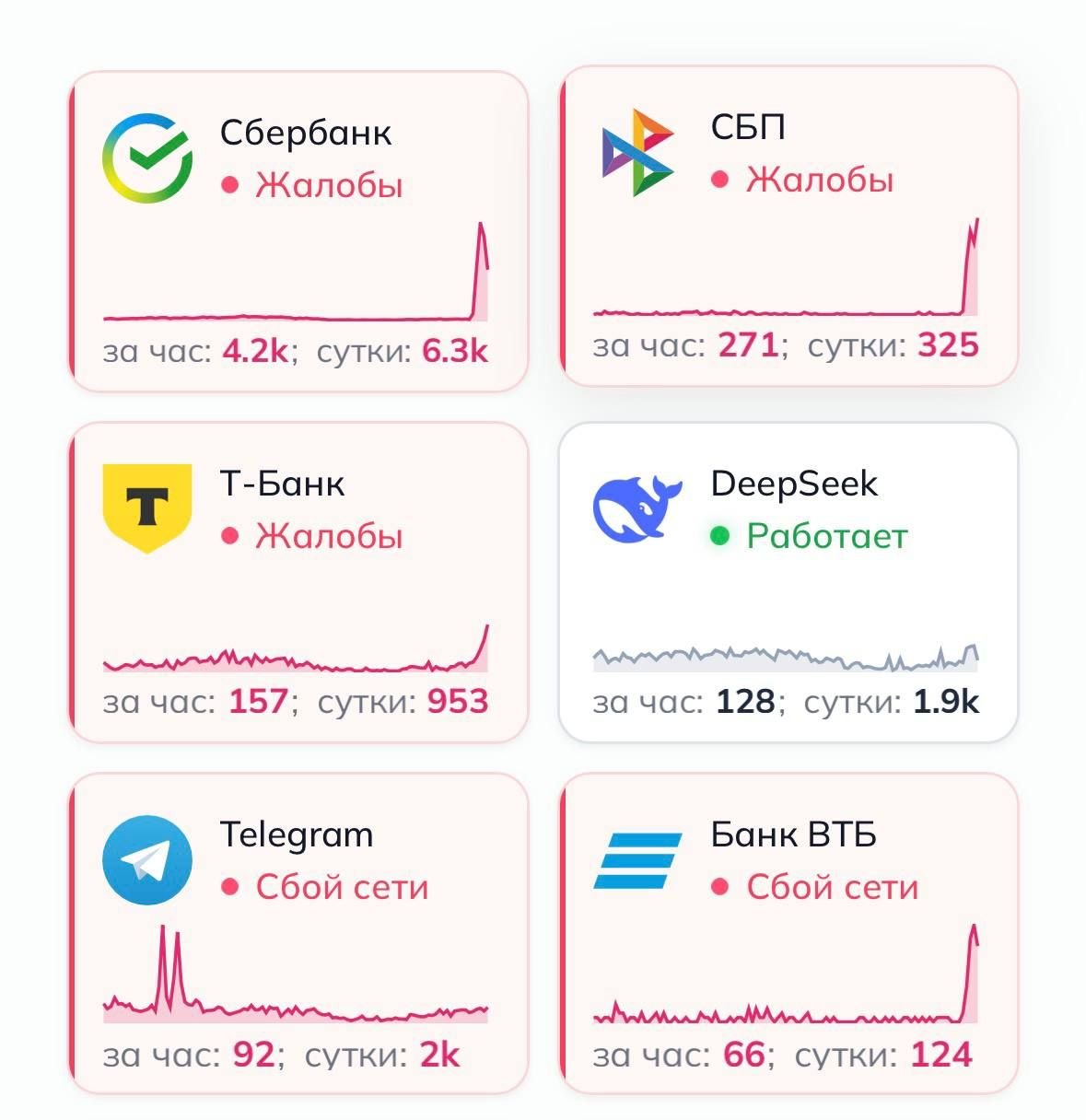Click the Сбербанк complaints spike chart

pyautogui.click(x=296, y=276)
